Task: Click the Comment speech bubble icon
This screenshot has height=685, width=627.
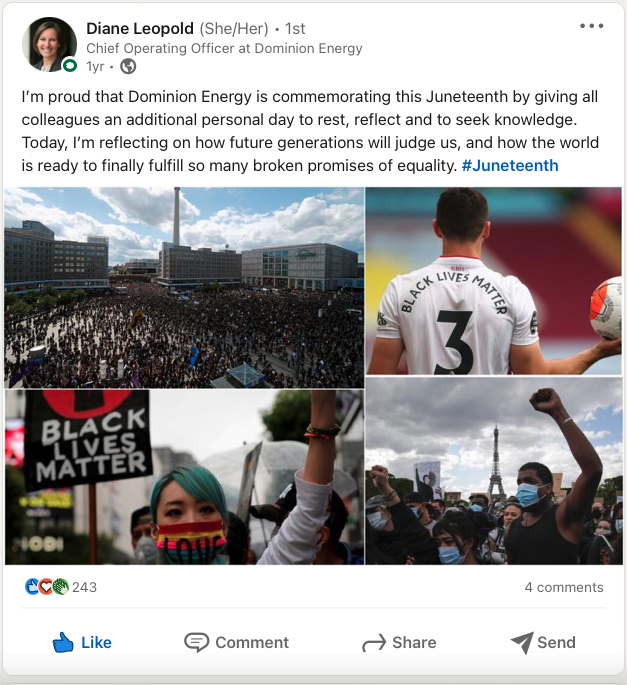Action: click(x=197, y=643)
